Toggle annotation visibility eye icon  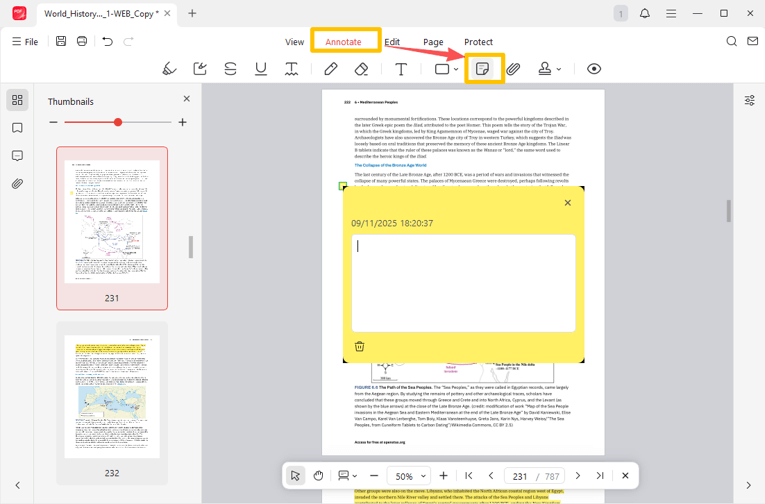coord(594,69)
